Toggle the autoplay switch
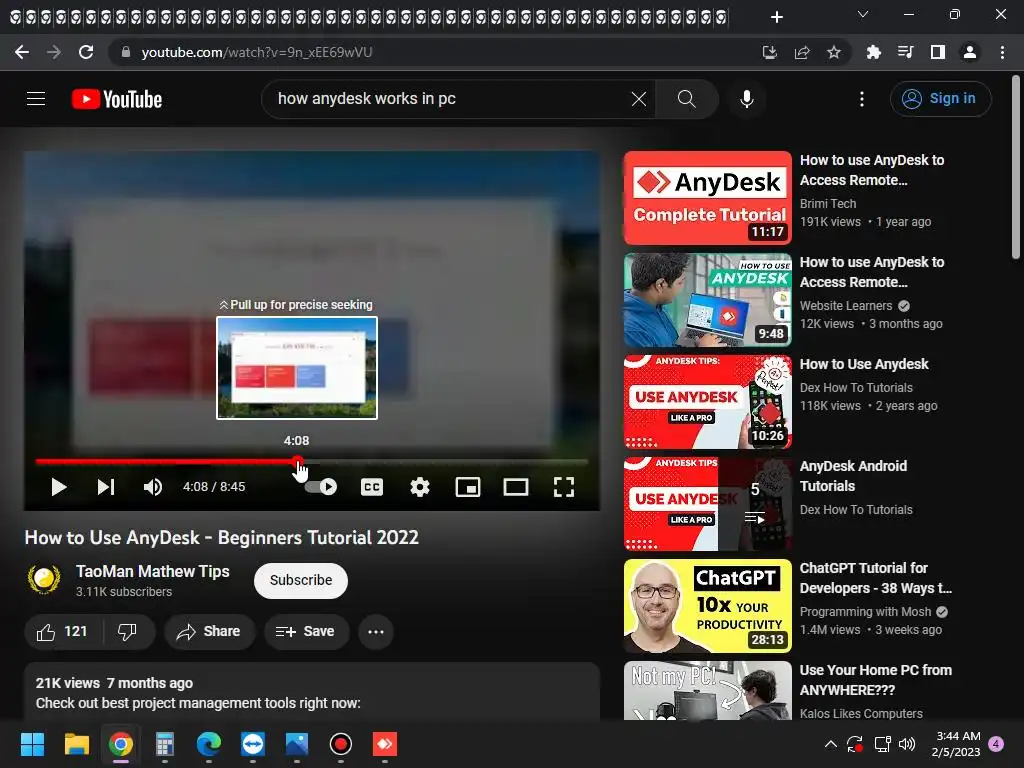1024x768 pixels. click(x=321, y=487)
